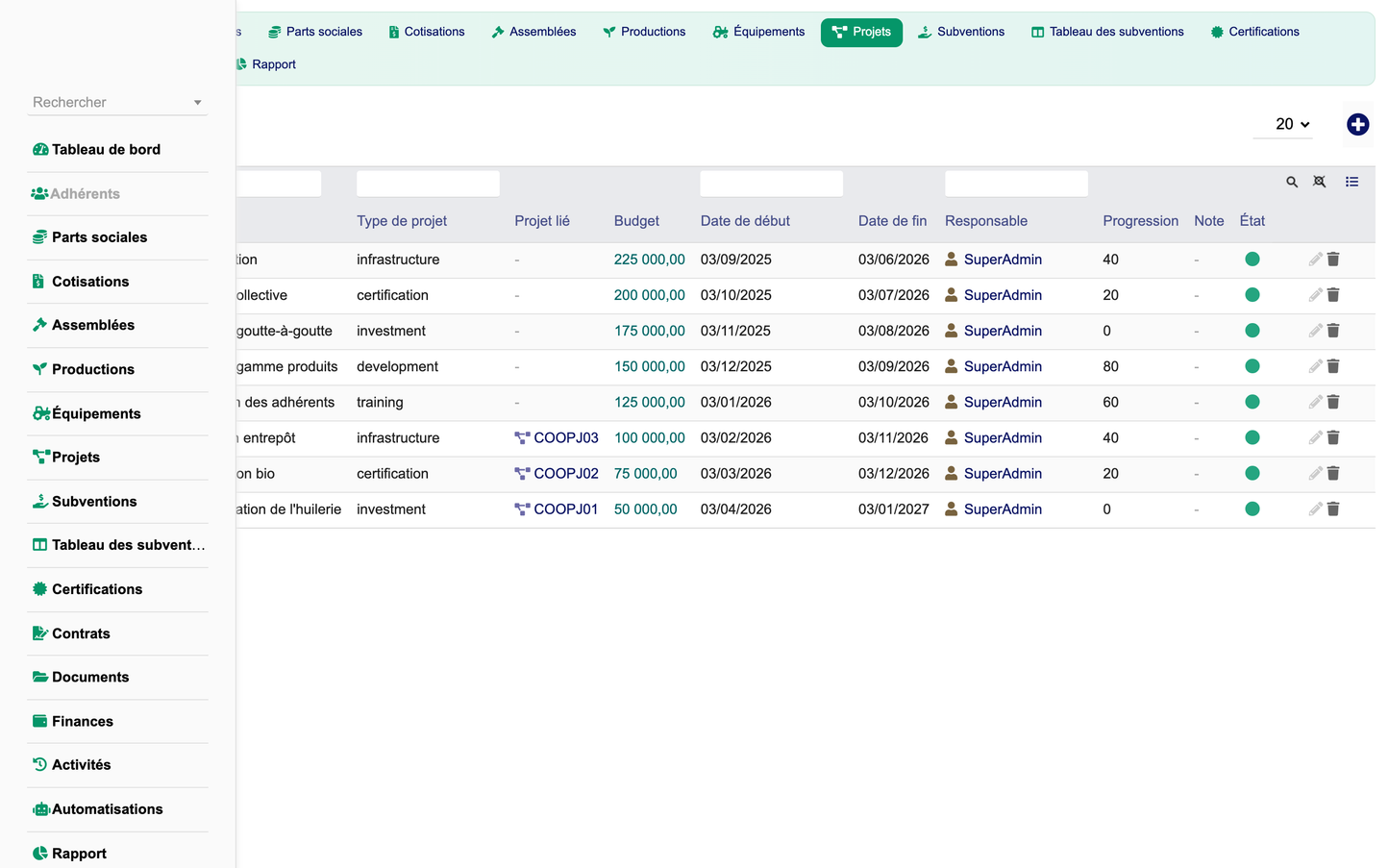Click green status dot for 50 000,00 row

tap(1252, 509)
